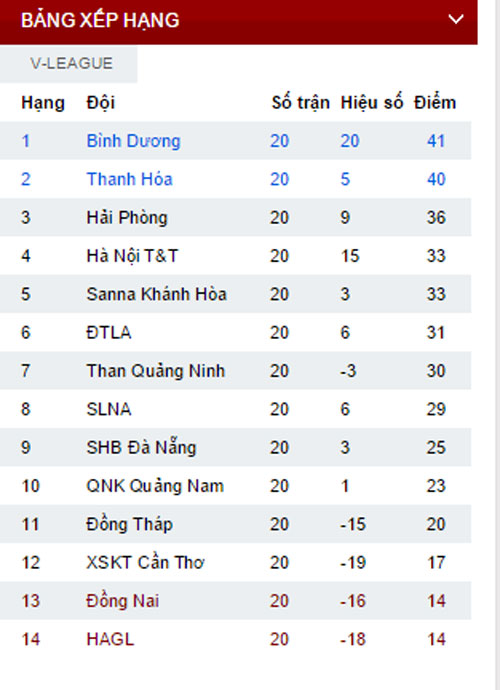Click the Hải Phòng team row
This screenshot has height=690, width=500.
point(235,217)
